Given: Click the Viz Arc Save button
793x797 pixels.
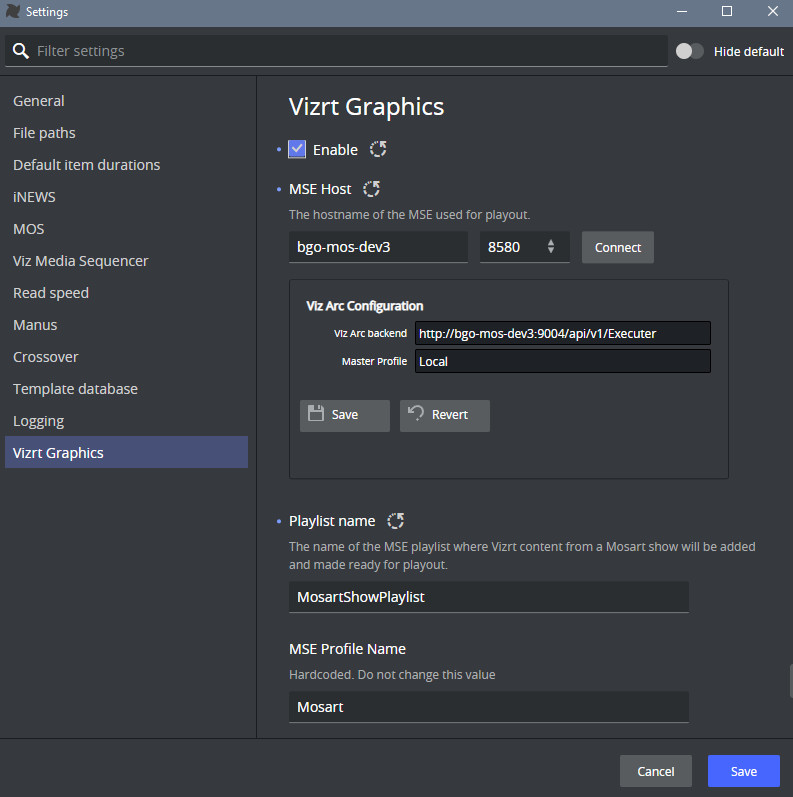Looking at the screenshot, I should pyautogui.click(x=344, y=415).
